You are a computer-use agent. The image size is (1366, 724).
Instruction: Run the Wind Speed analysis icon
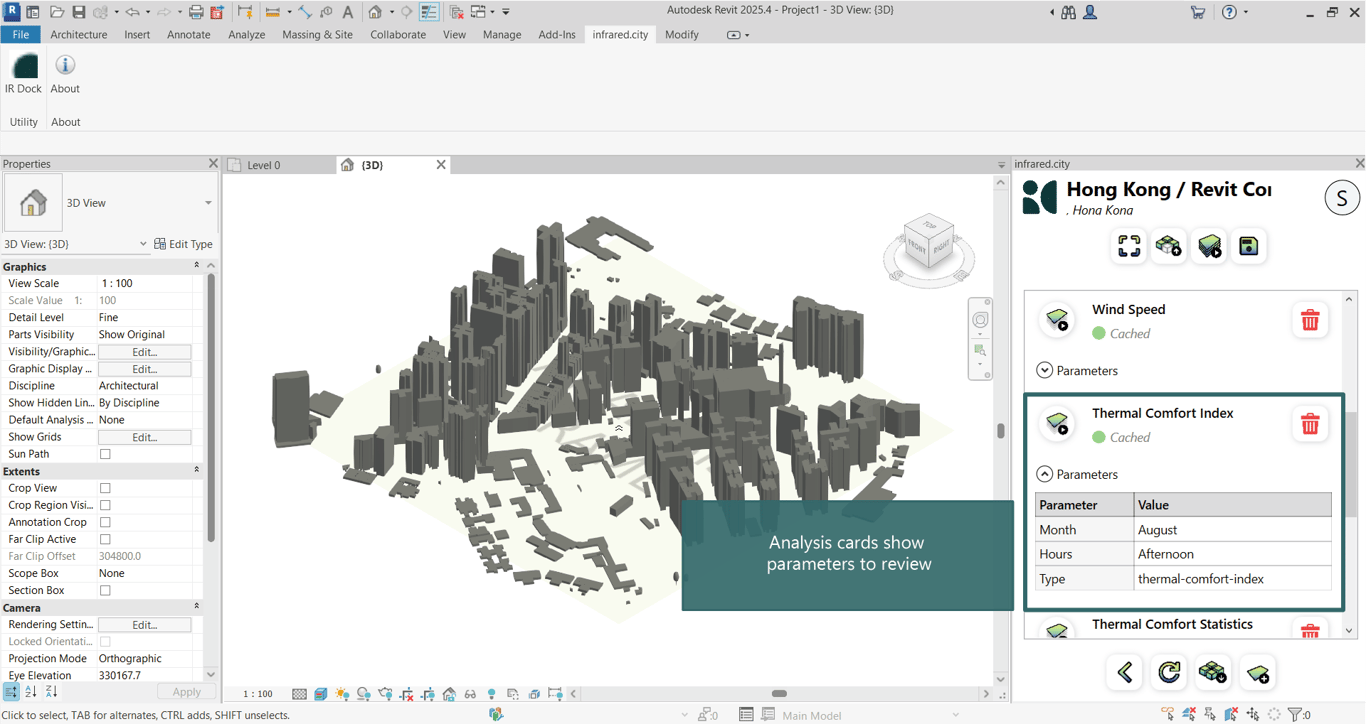click(1057, 320)
